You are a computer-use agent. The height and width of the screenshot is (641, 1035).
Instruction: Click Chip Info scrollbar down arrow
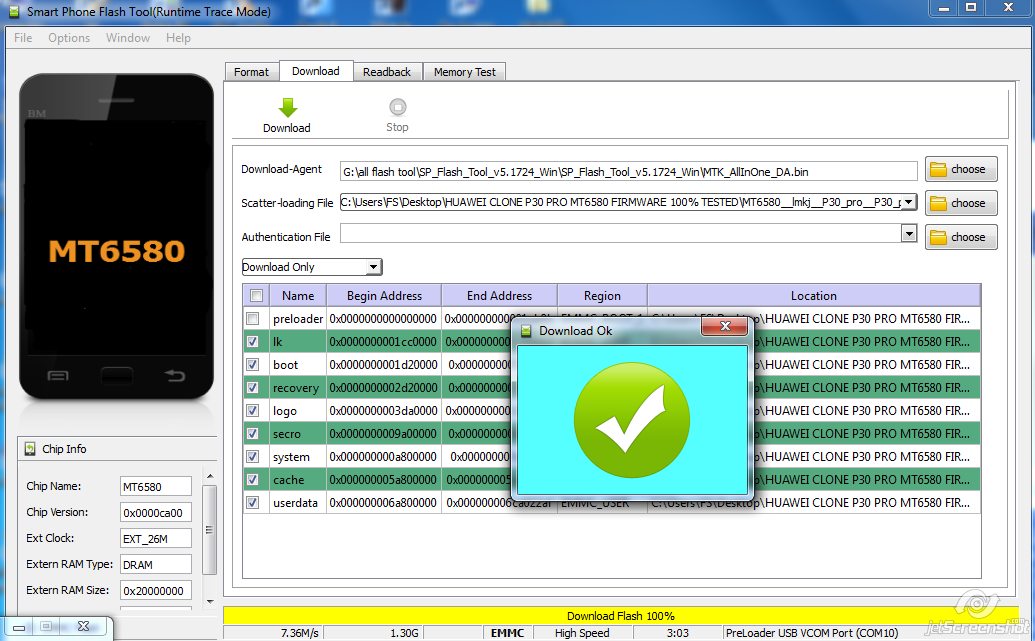210,601
